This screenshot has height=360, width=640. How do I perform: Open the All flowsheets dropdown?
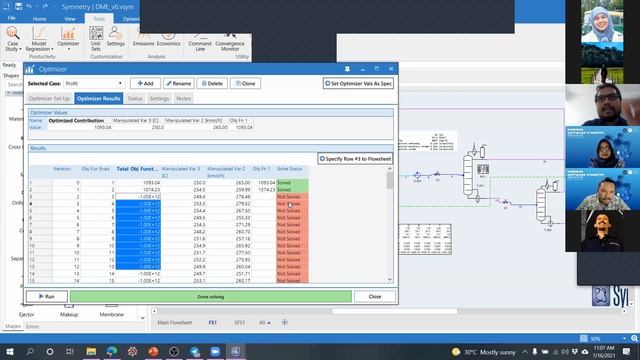[x=264, y=322]
